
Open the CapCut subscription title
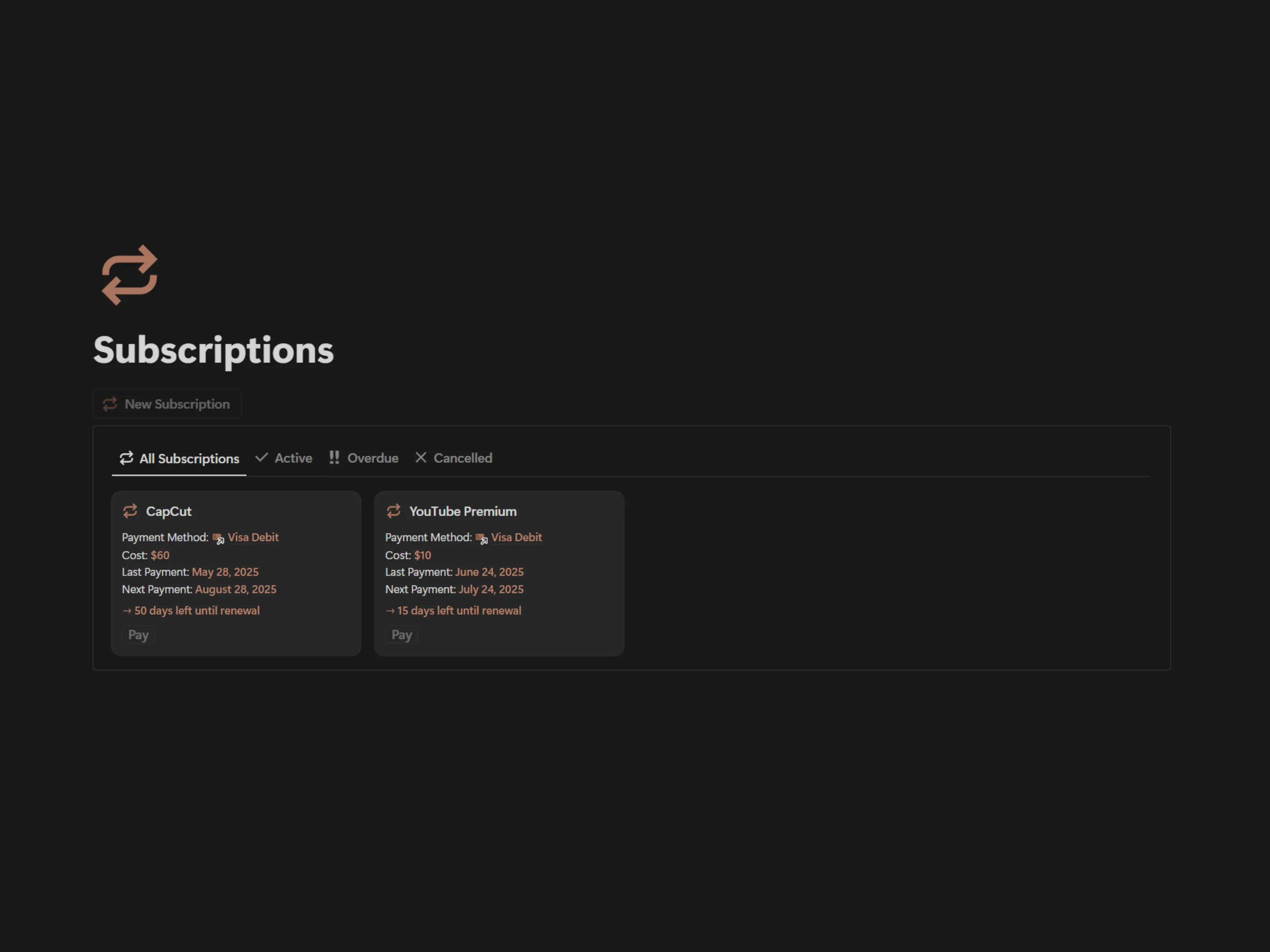[169, 511]
